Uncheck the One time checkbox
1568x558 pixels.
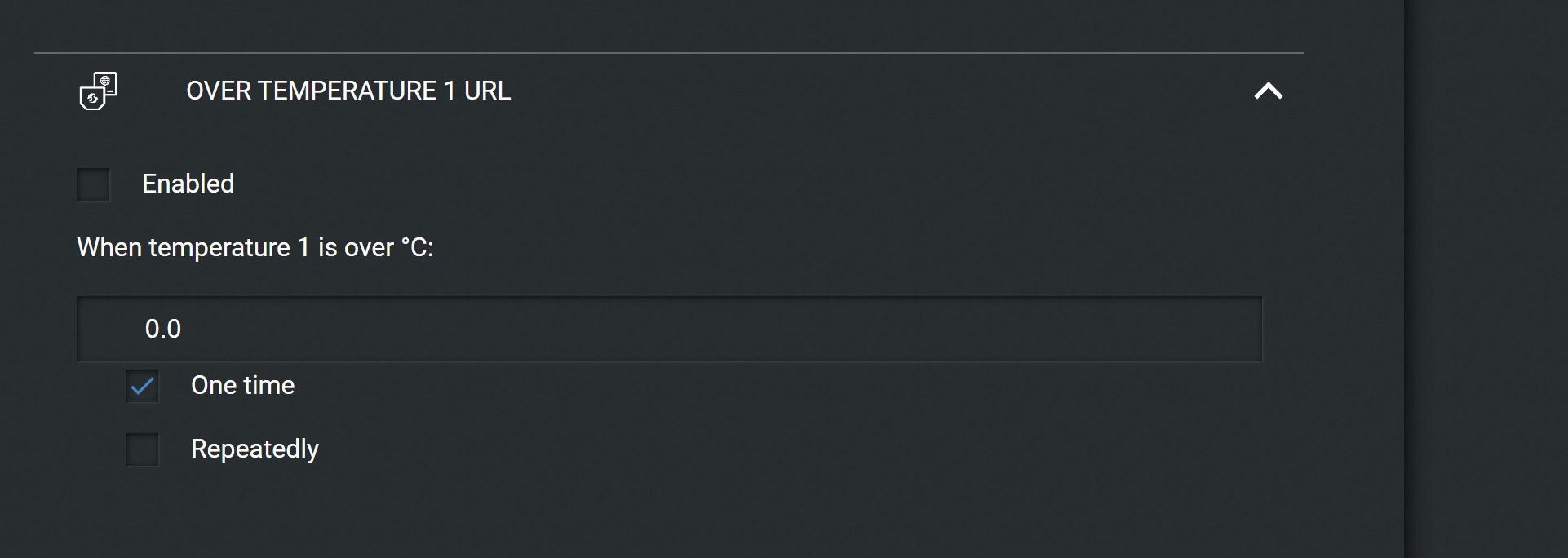point(142,386)
